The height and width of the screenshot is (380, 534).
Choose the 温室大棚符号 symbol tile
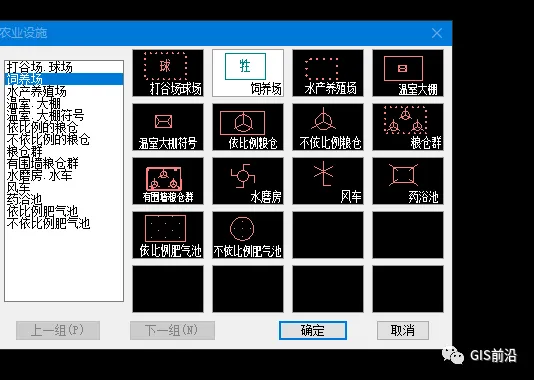tap(168, 127)
